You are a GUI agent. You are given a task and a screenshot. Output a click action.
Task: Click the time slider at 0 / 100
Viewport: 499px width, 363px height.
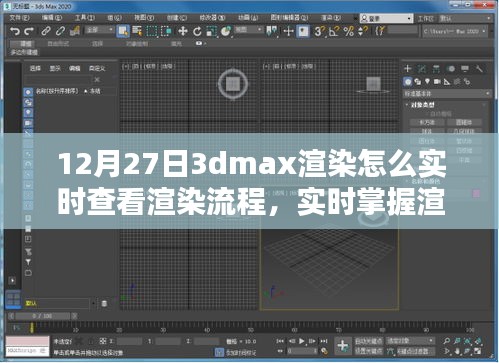click(43, 316)
